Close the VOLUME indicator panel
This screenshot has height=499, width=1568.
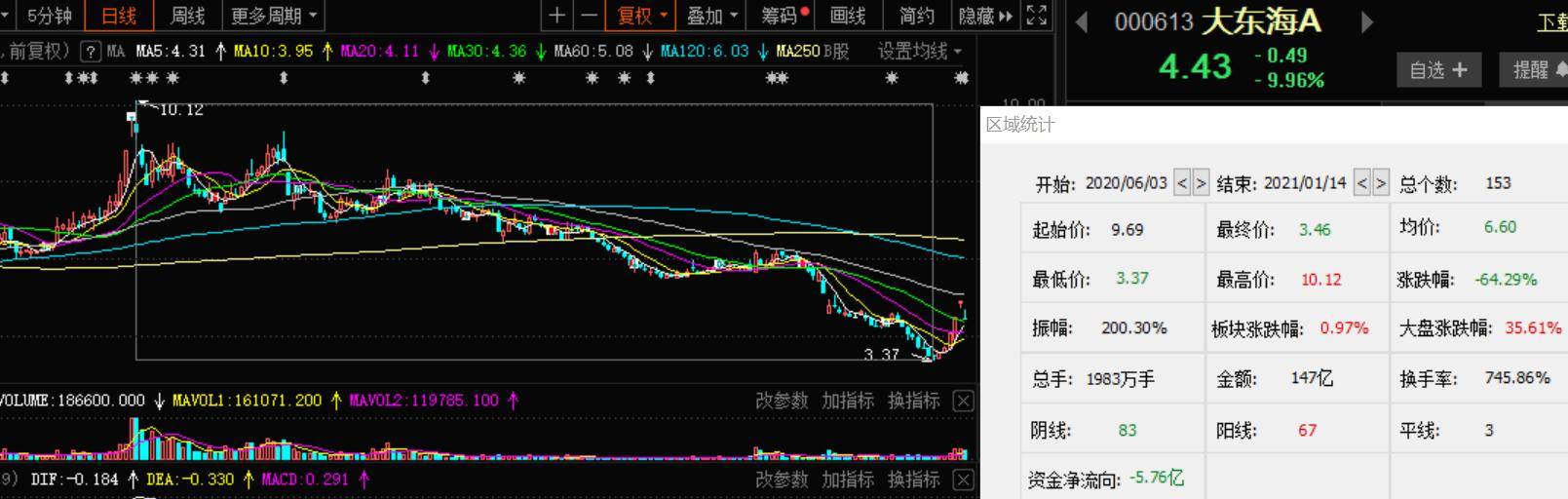click(x=963, y=401)
